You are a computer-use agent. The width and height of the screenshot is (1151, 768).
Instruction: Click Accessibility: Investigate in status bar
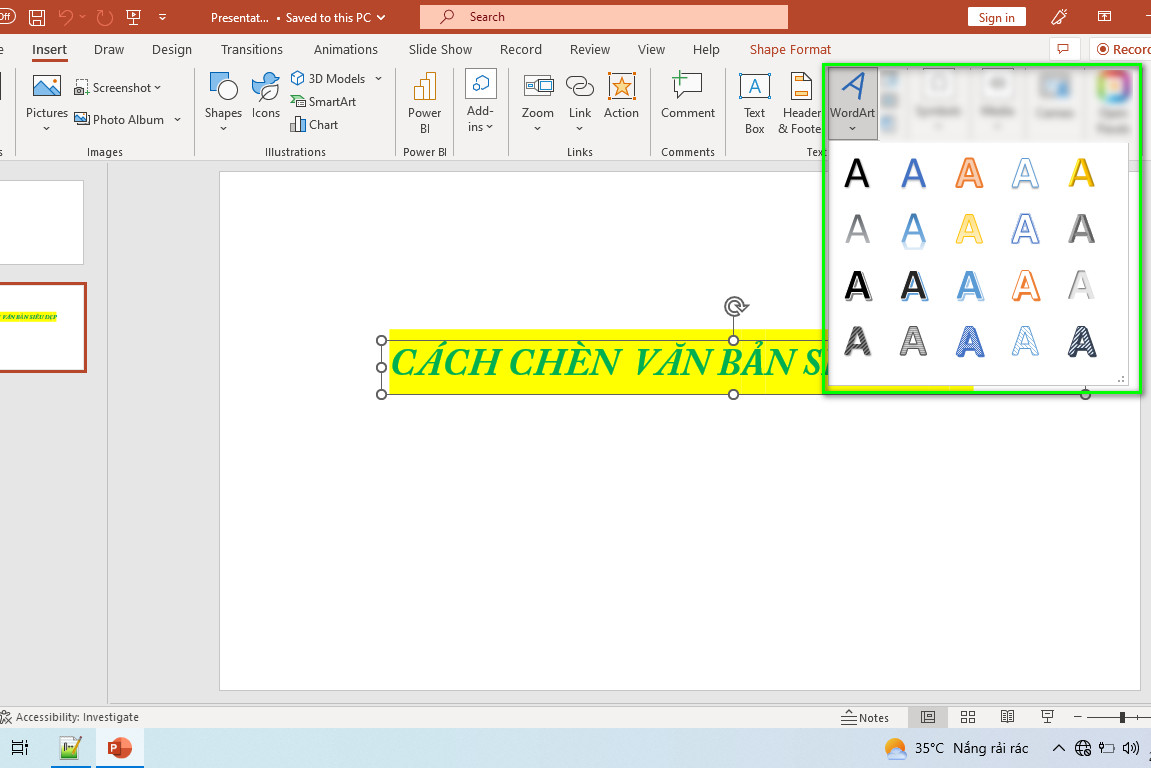(x=70, y=717)
